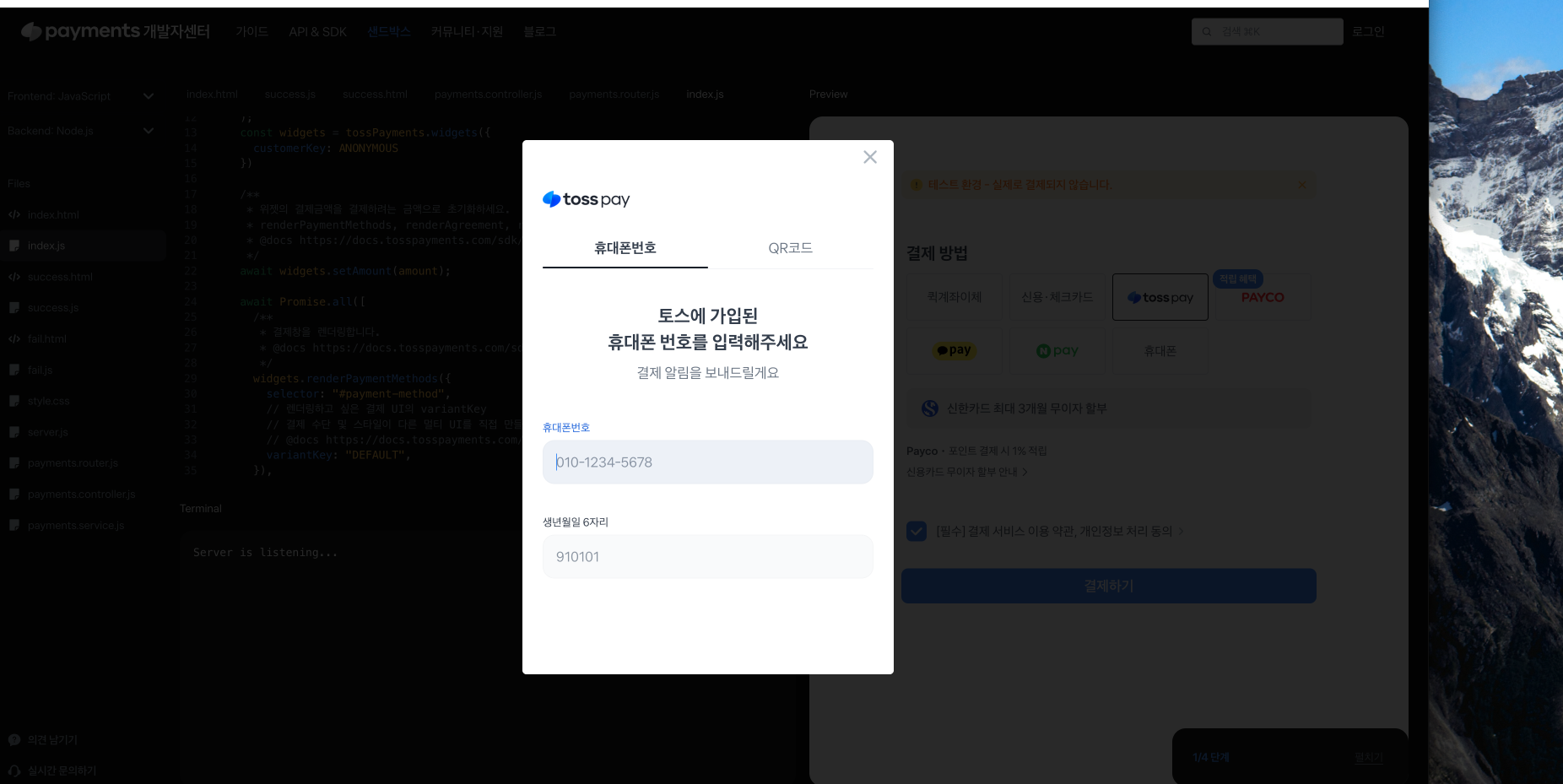Open success.html via its code icon in Files
Image resolution: width=1563 pixels, height=784 pixels.
(x=14, y=277)
